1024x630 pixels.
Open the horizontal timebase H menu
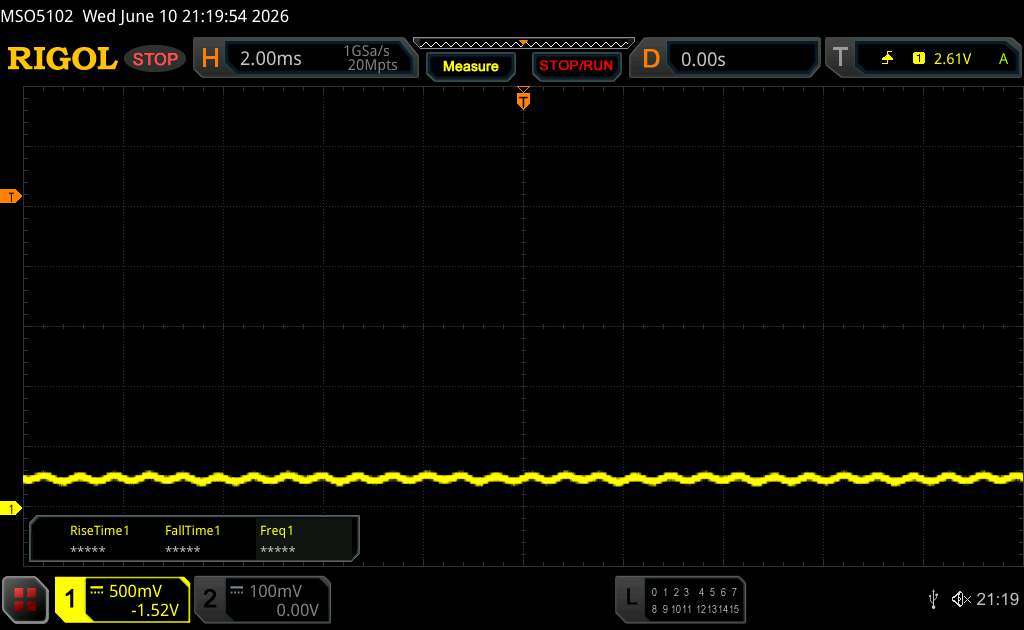coord(210,58)
